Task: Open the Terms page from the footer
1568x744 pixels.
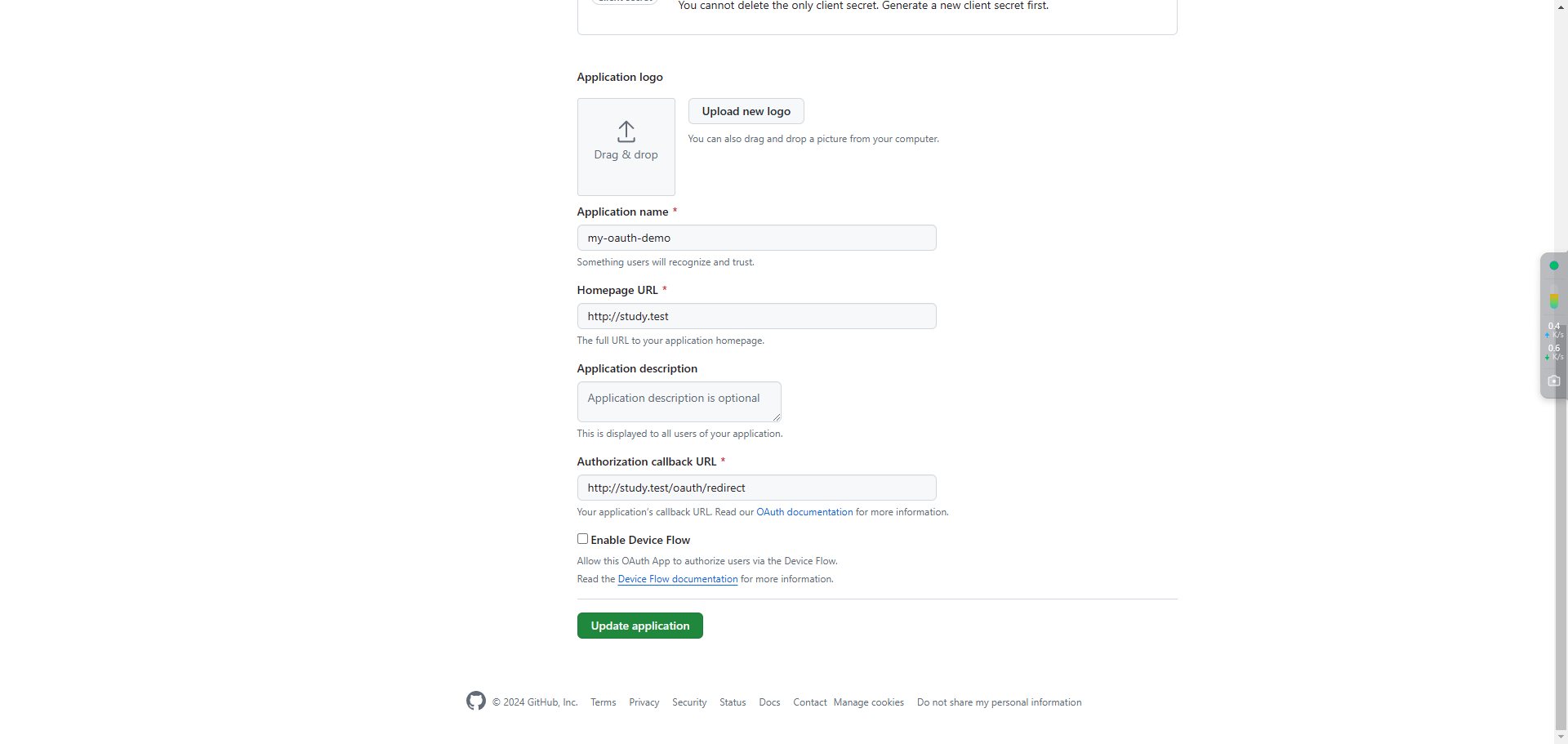Action: [602, 702]
